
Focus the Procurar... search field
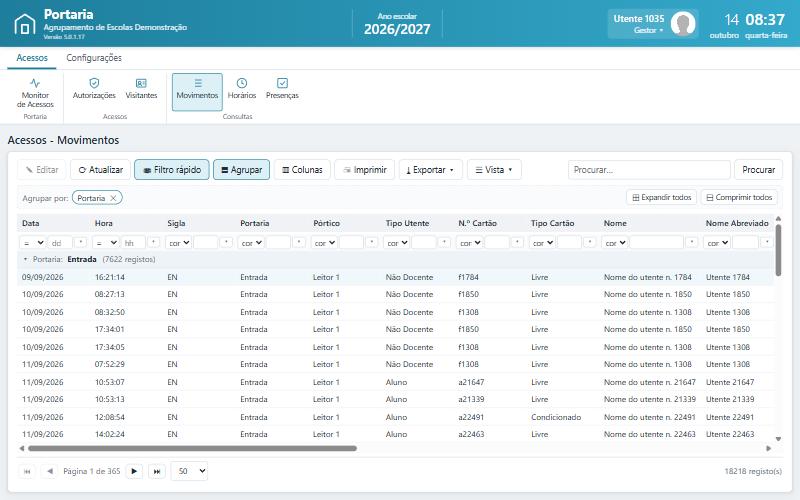coord(649,169)
